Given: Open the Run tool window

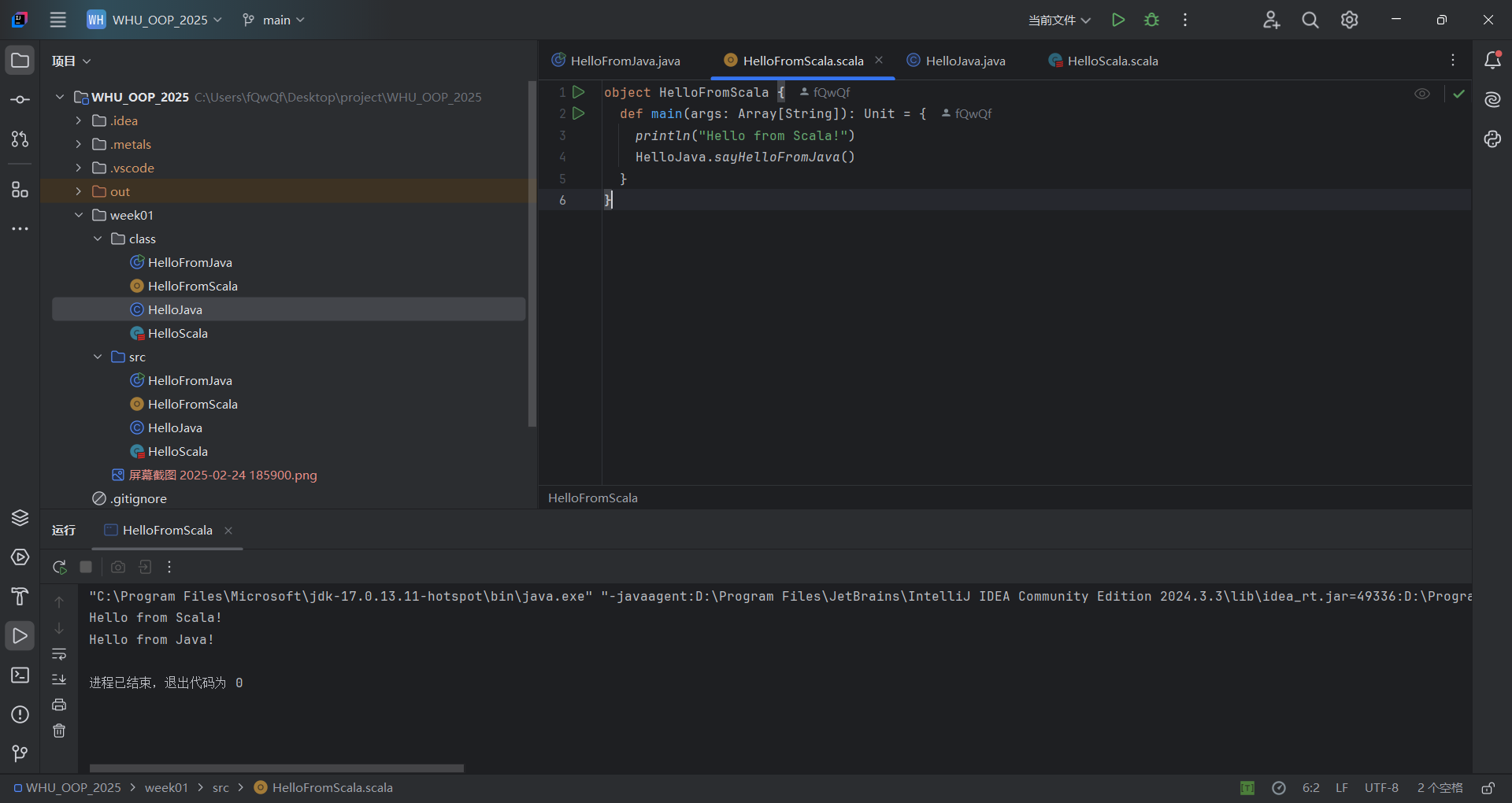Looking at the screenshot, I should (20, 635).
